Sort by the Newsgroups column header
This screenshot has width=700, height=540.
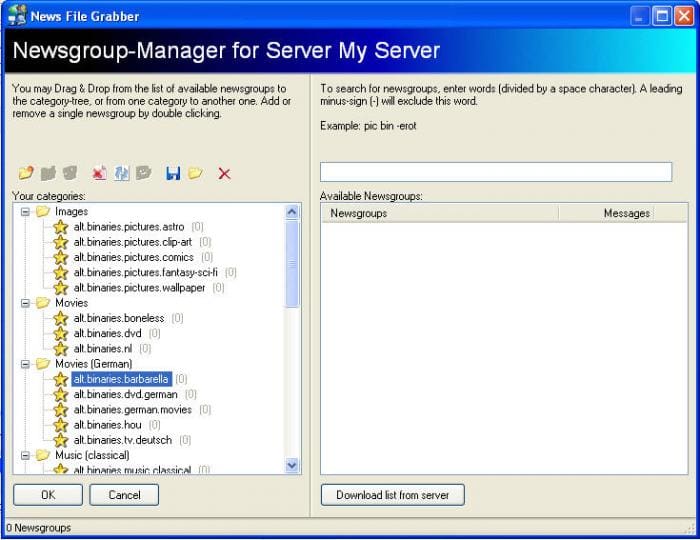tap(440, 213)
